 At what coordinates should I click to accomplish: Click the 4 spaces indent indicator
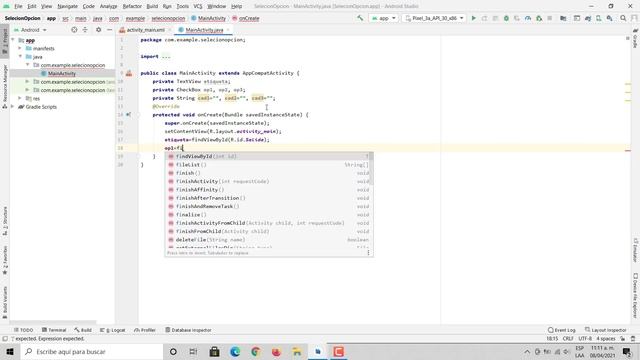[606, 339]
